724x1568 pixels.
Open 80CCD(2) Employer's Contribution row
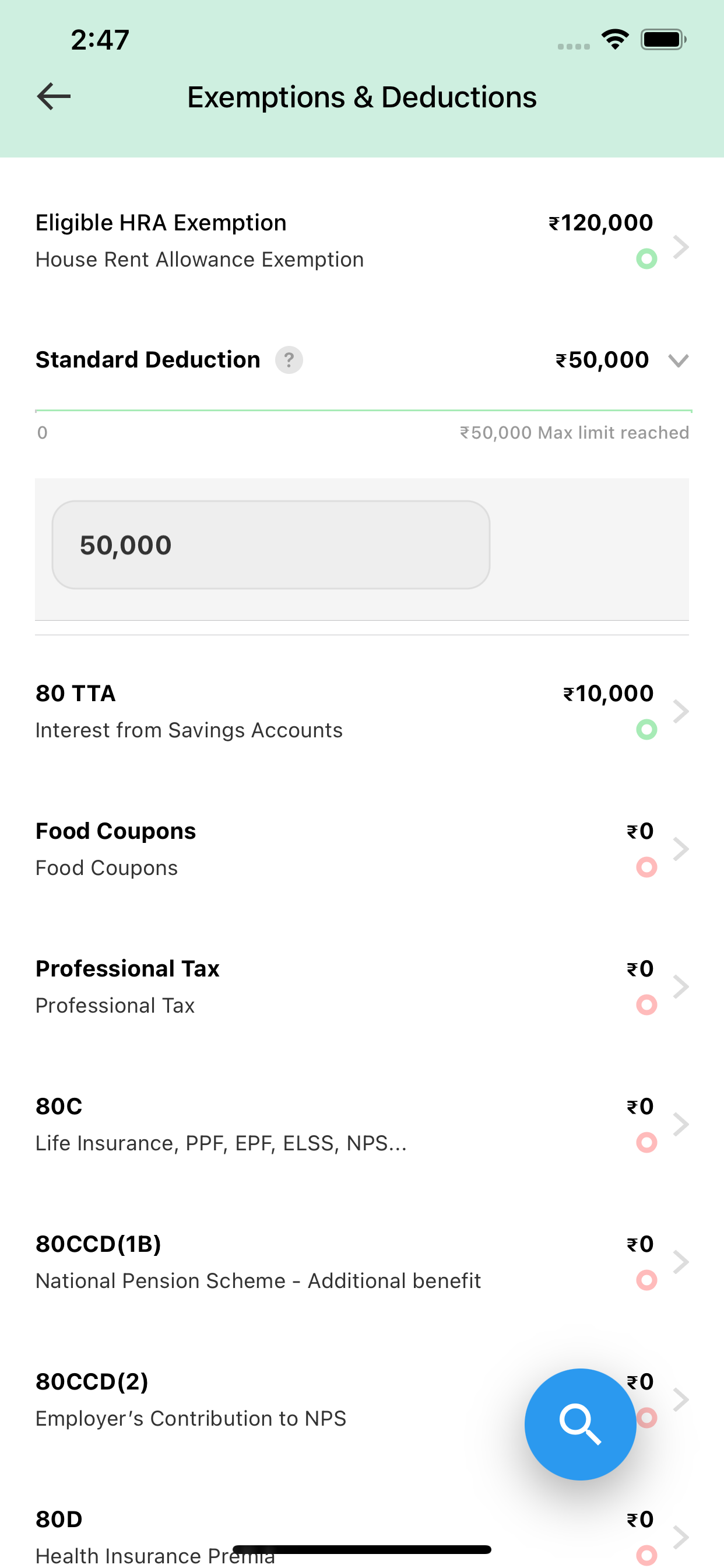pos(362,1399)
